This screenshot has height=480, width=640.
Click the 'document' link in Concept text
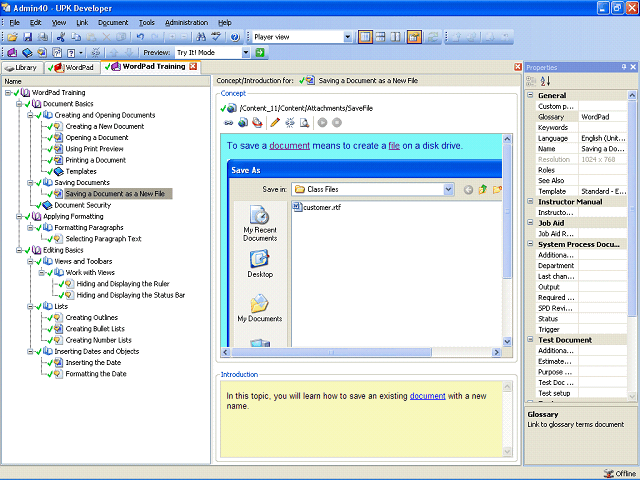coord(289,146)
